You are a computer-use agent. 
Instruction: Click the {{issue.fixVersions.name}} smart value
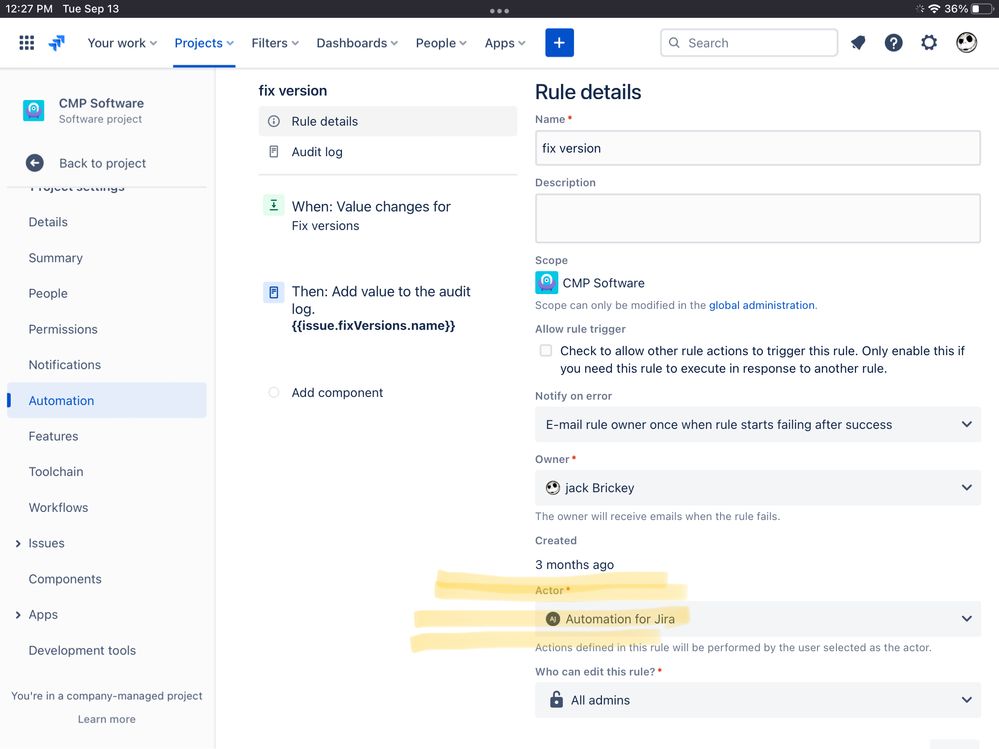(373, 325)
